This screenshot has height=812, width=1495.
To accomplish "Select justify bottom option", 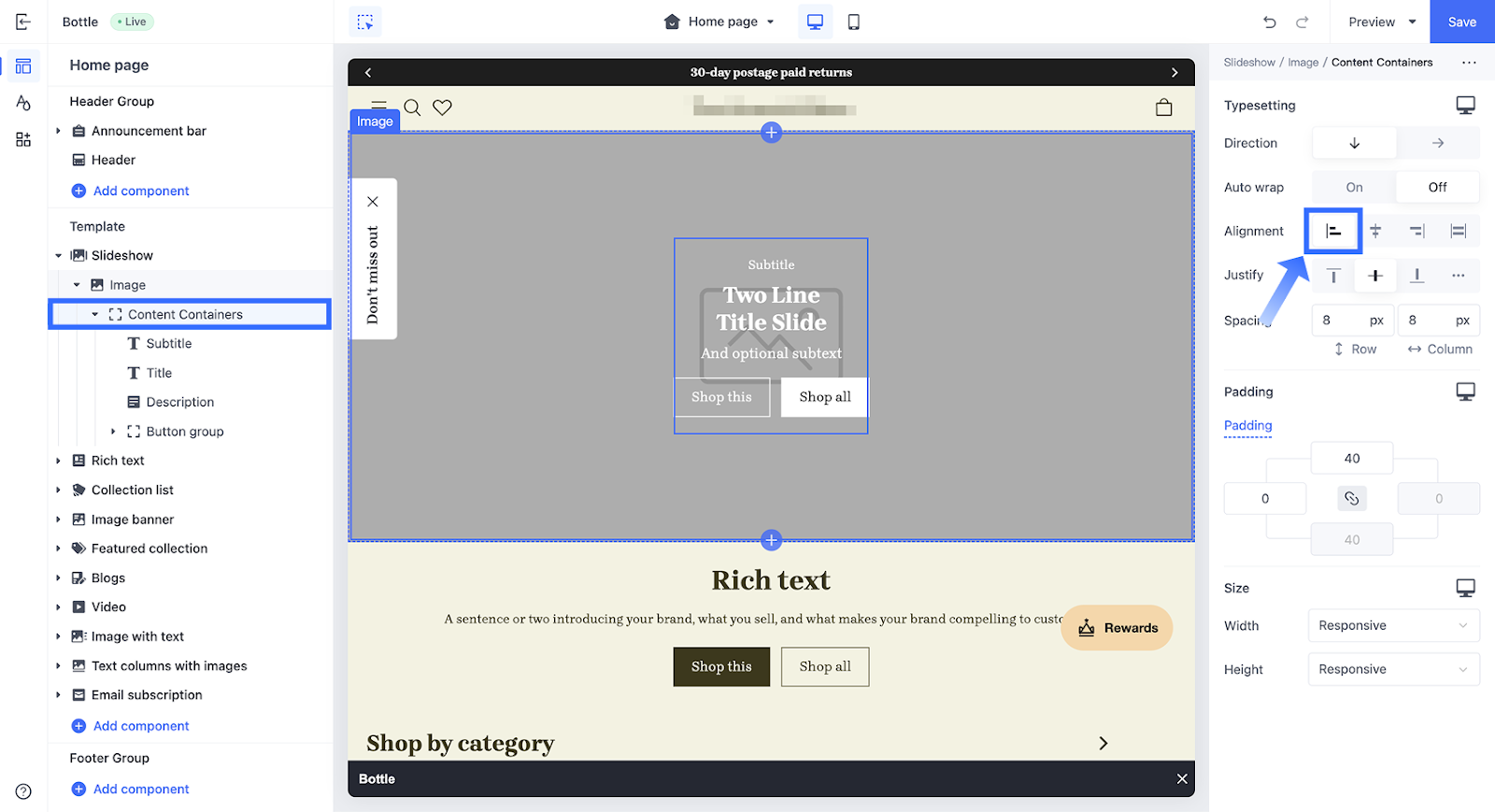I will (1417, 275).
